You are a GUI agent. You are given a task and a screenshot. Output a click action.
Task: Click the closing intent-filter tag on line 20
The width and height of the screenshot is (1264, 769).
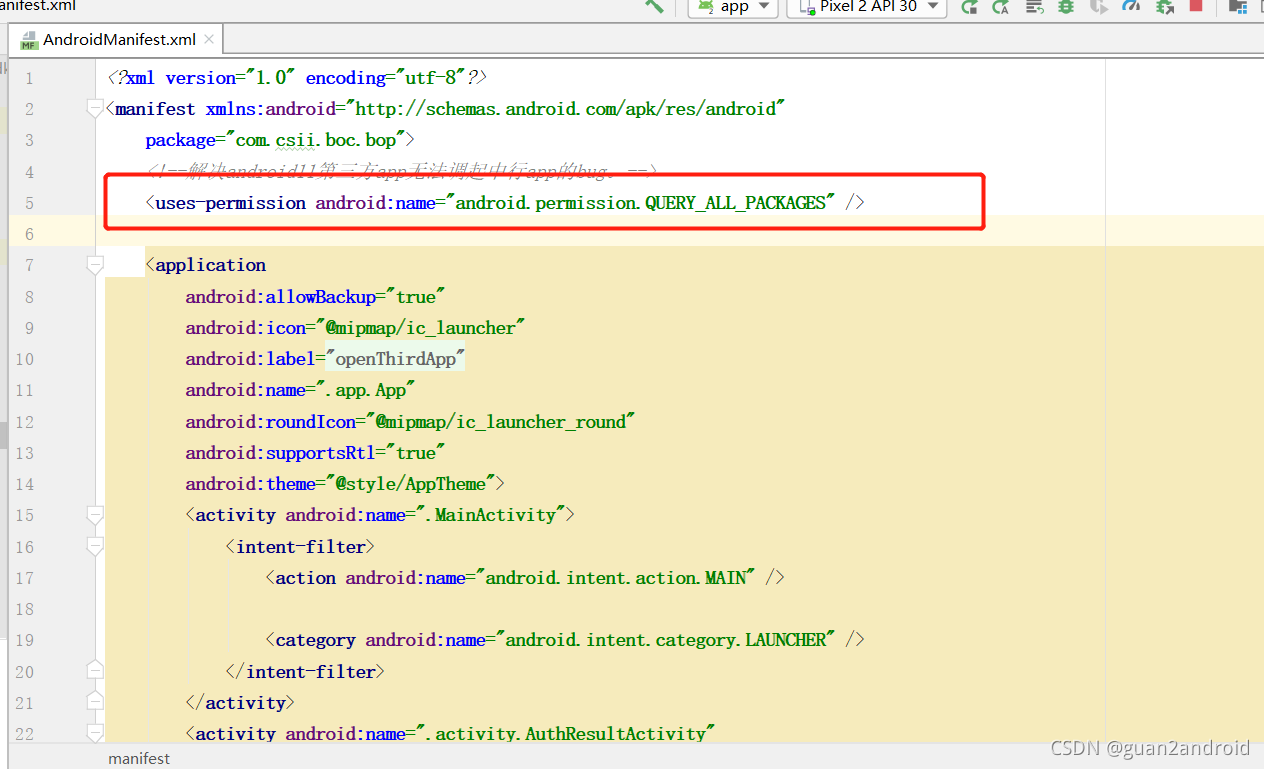(305, 672)
